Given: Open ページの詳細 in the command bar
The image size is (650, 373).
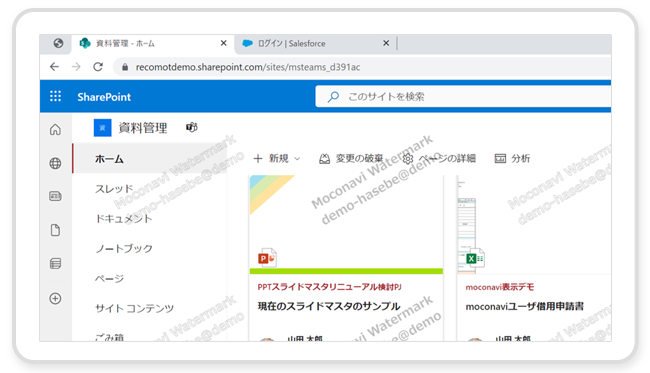Looking at the screenshot, I should (x=439, y=158).
